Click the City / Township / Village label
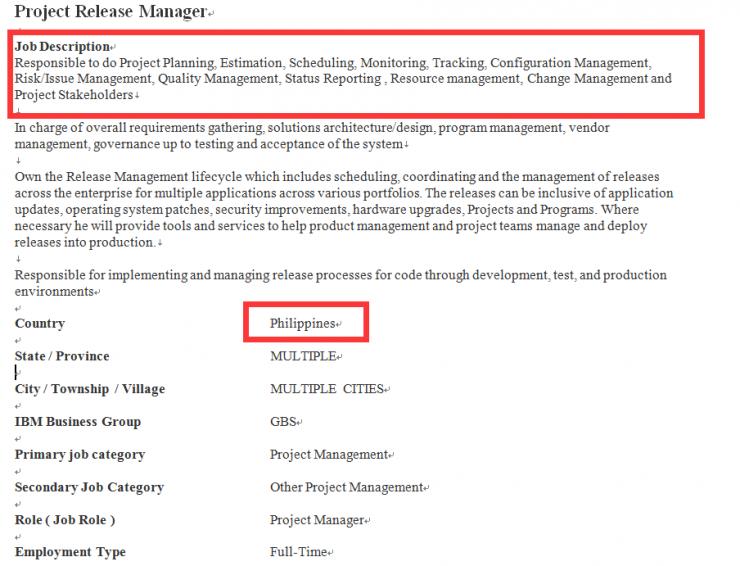Image resolution: width=740 pixels, height=566 pixels. [90, 389]
